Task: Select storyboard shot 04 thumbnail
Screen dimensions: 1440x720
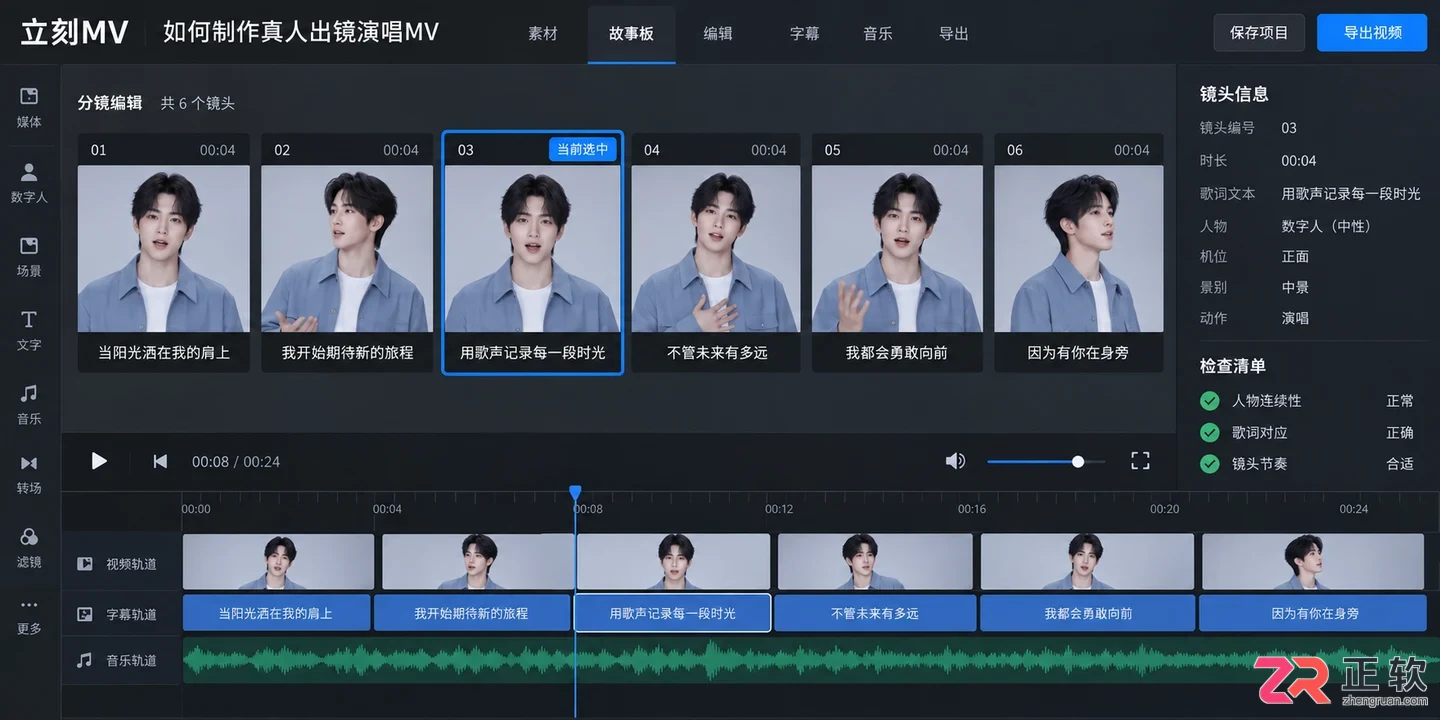Action: [716, 248]
